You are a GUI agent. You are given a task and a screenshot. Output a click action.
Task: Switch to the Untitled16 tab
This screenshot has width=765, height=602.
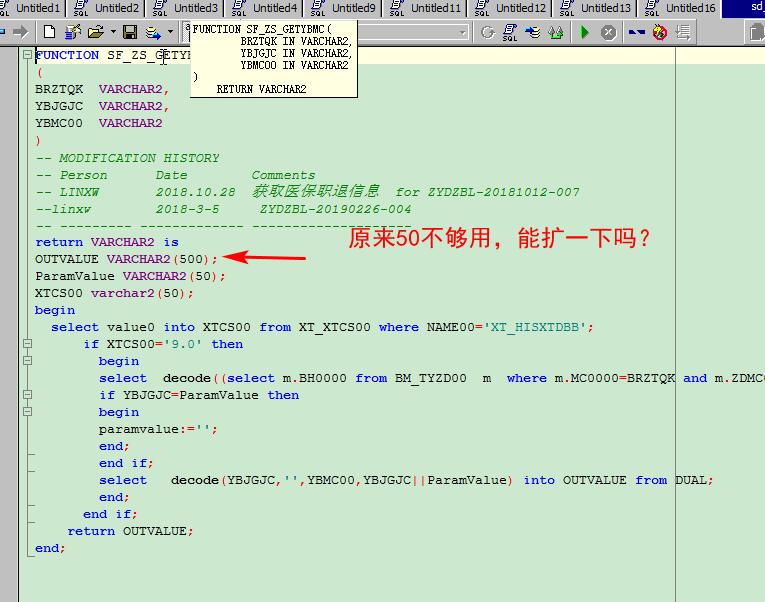point(680,8)
